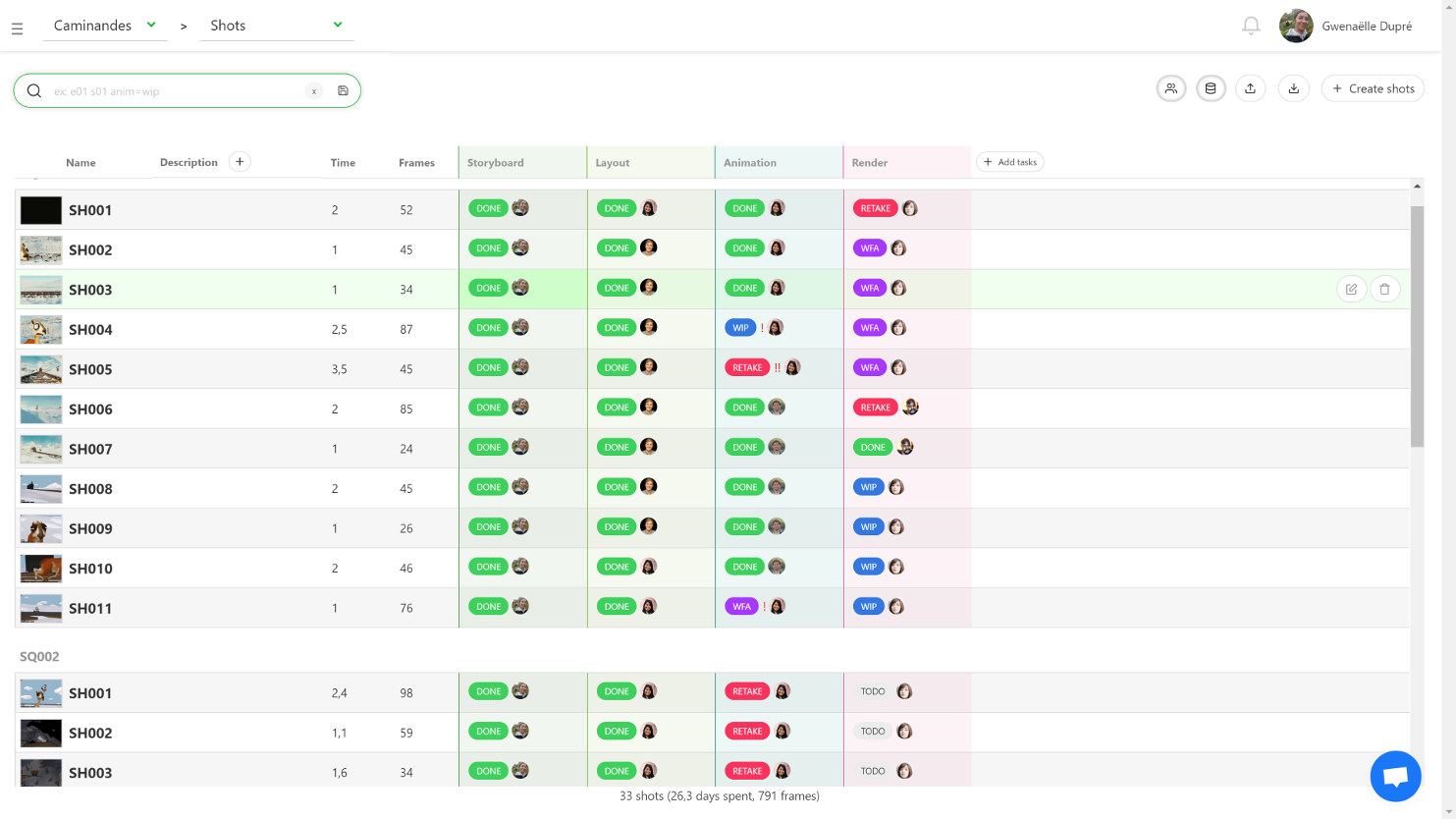
Task: Click the Add tasks button
Action: (x=1009, y=162)
